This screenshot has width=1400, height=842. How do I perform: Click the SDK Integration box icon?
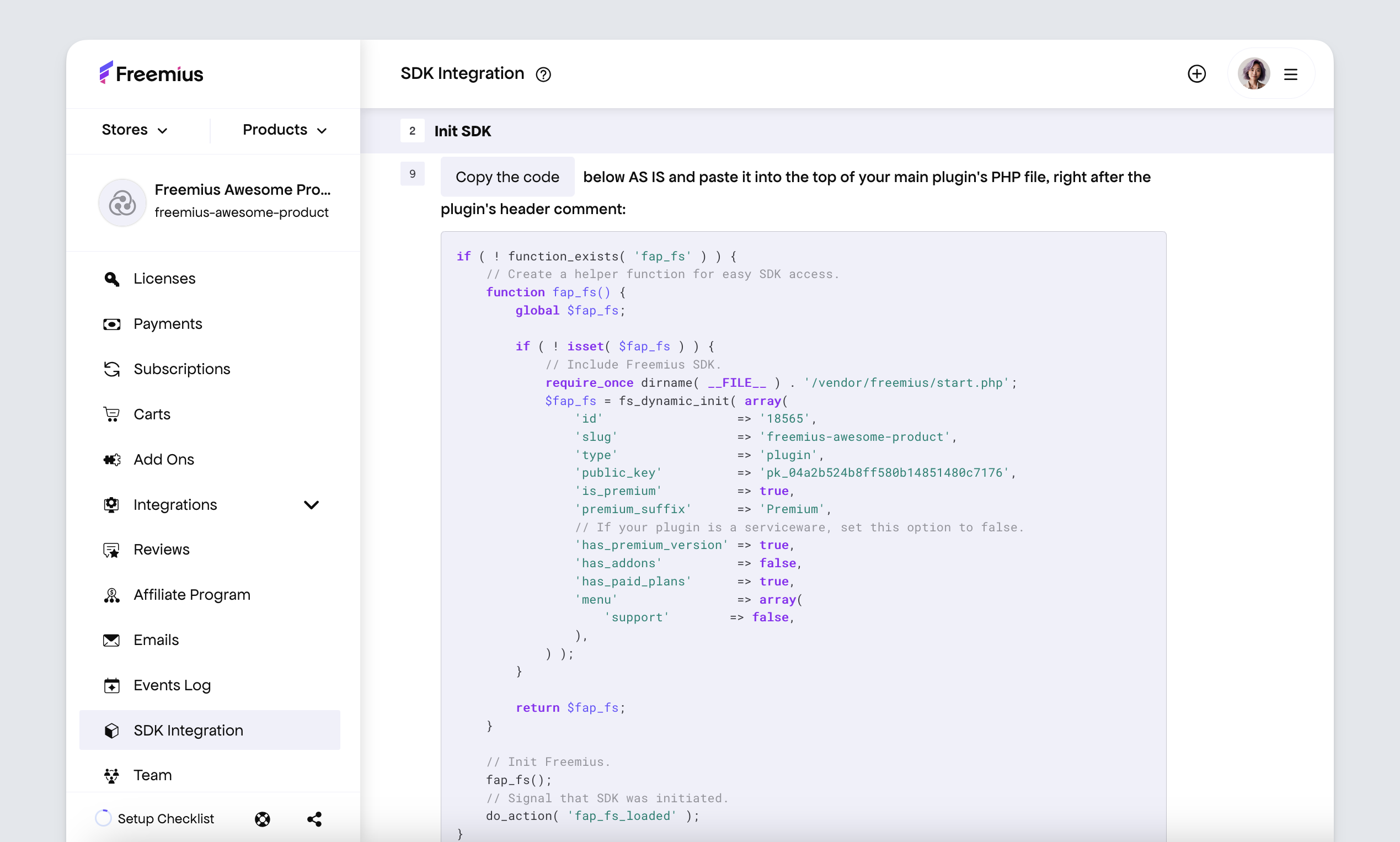(112, 730)
